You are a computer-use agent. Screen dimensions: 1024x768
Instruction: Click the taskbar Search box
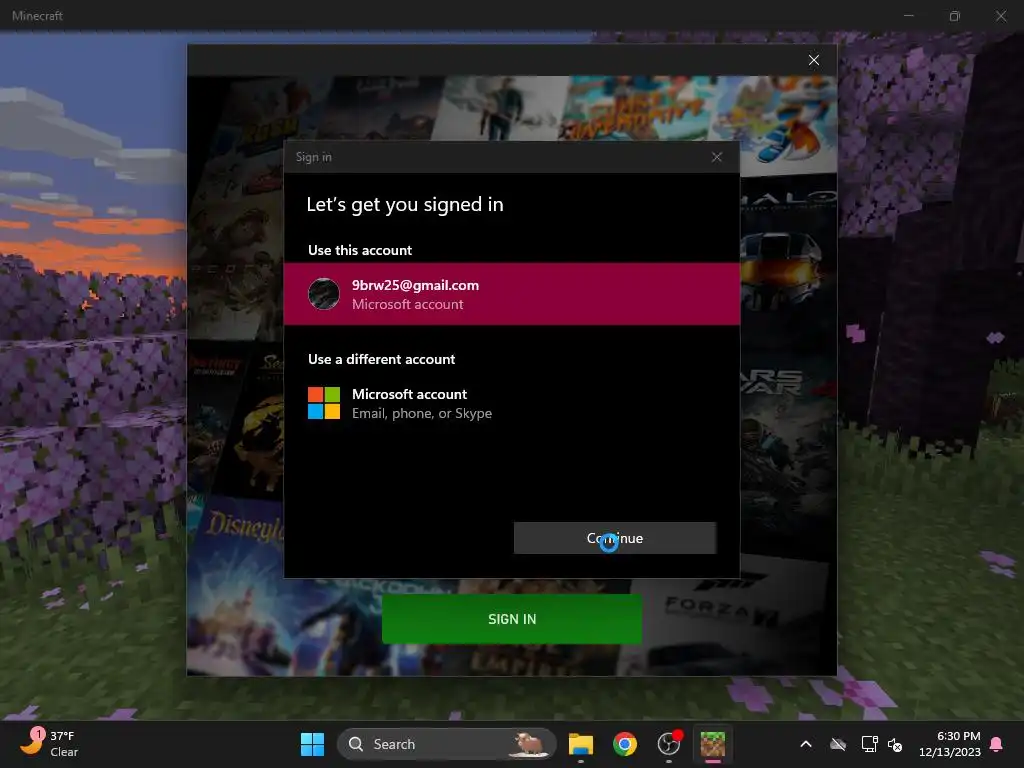tap(447, 744)
